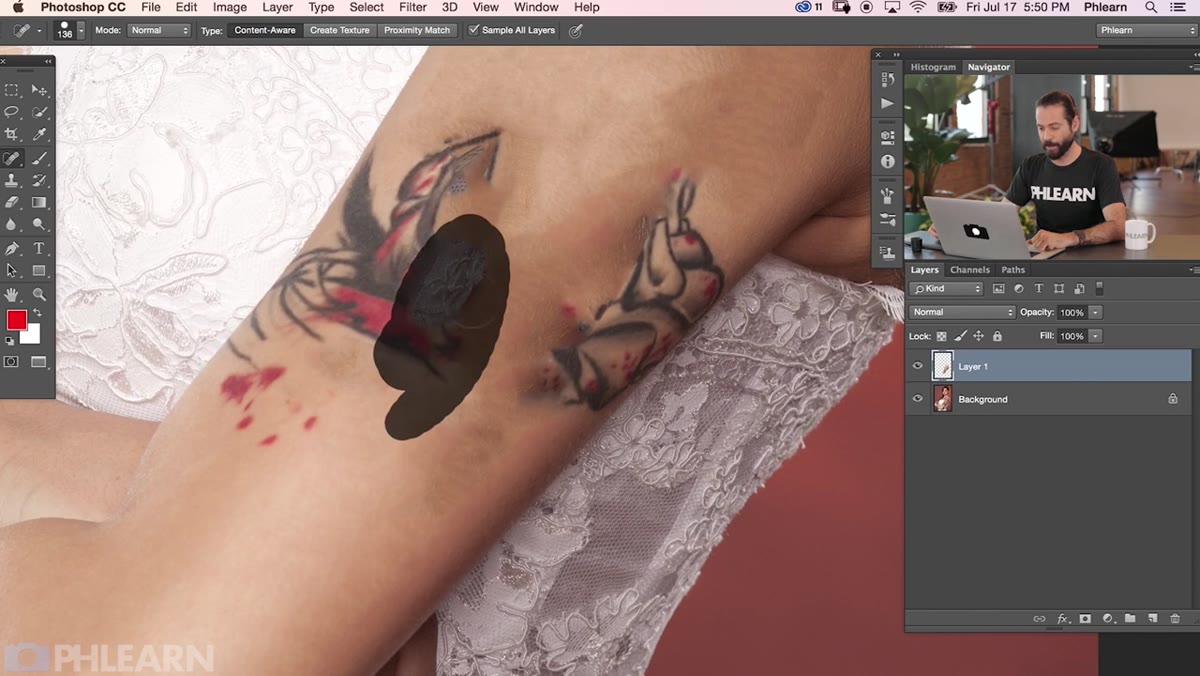
Task: Select the Rectangle shape tool
Action: point(39,270)
